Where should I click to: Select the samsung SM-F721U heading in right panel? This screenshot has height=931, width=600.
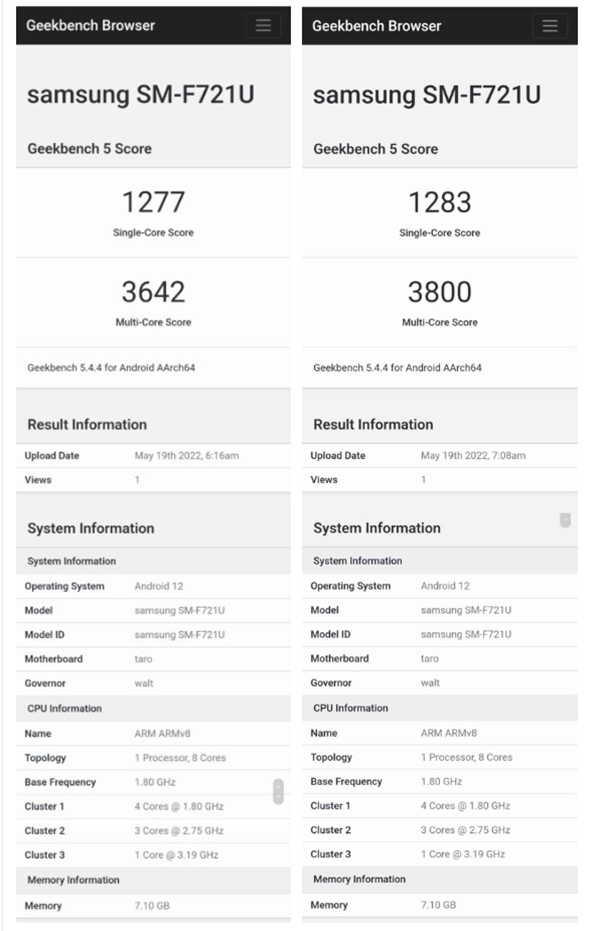pos(427,95)
